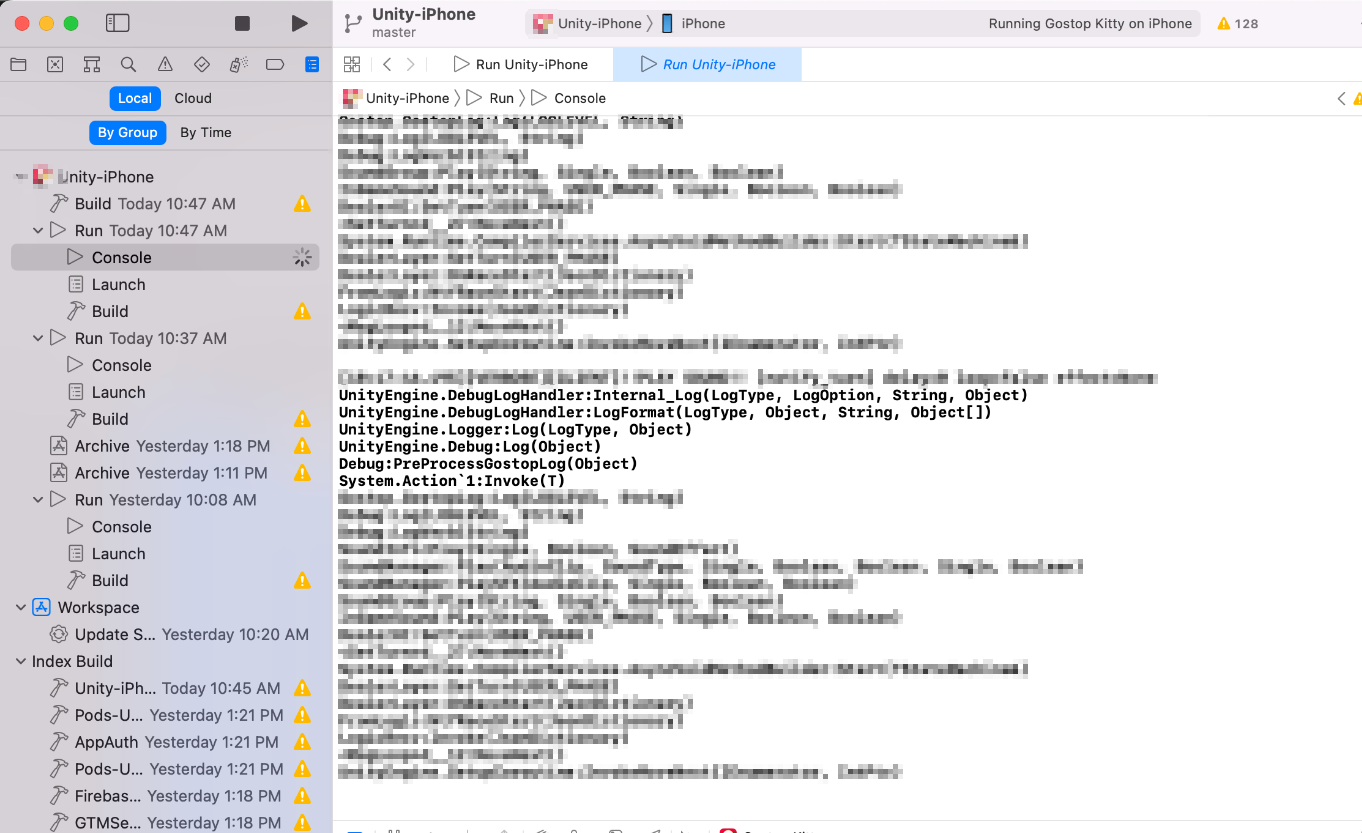Choose the iPhone run destination
Image resolution: width=1362 pixels, height=833 pixels.
coord(693,23)
